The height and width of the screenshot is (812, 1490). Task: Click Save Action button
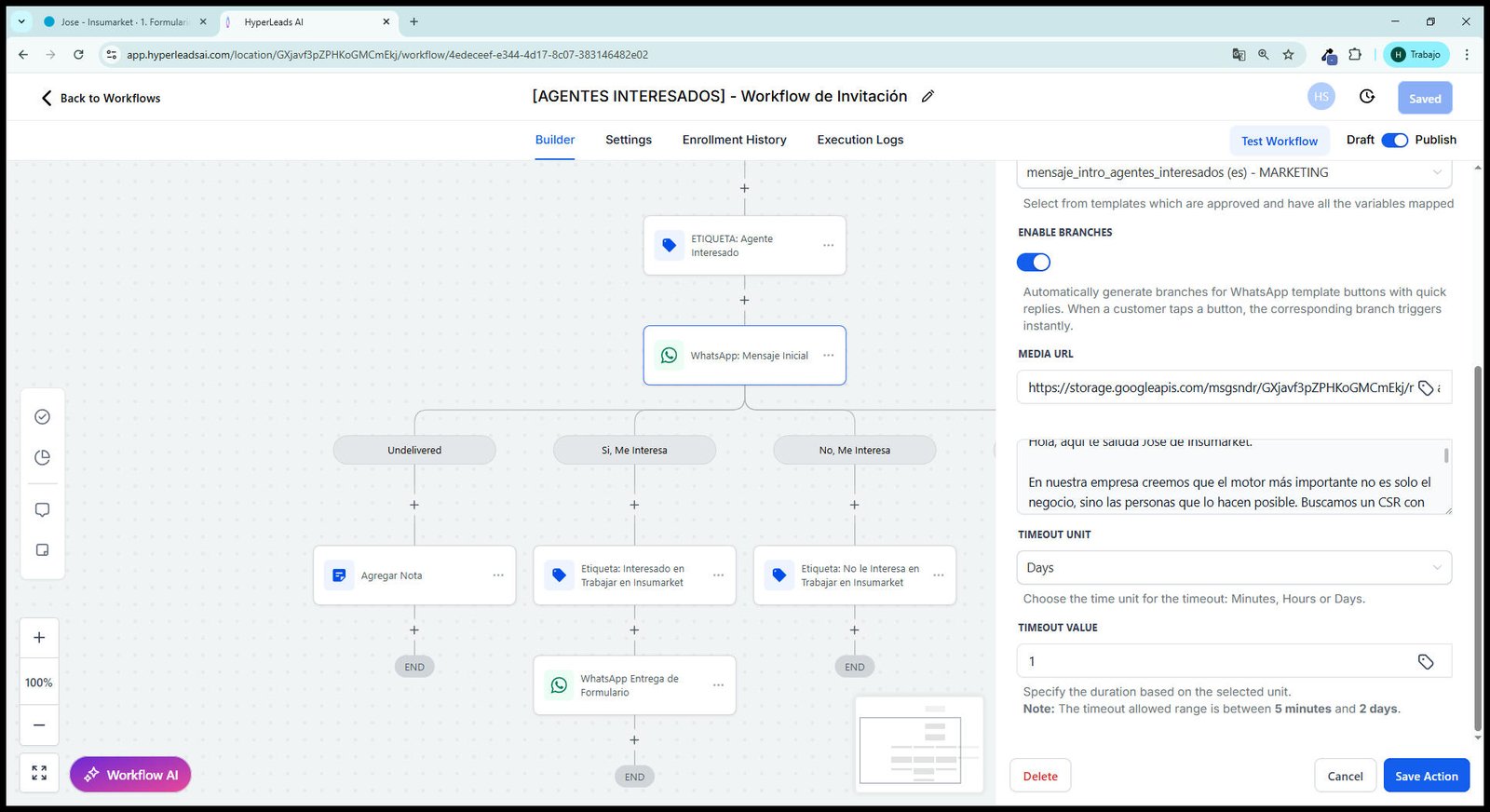pos(1426,776)
